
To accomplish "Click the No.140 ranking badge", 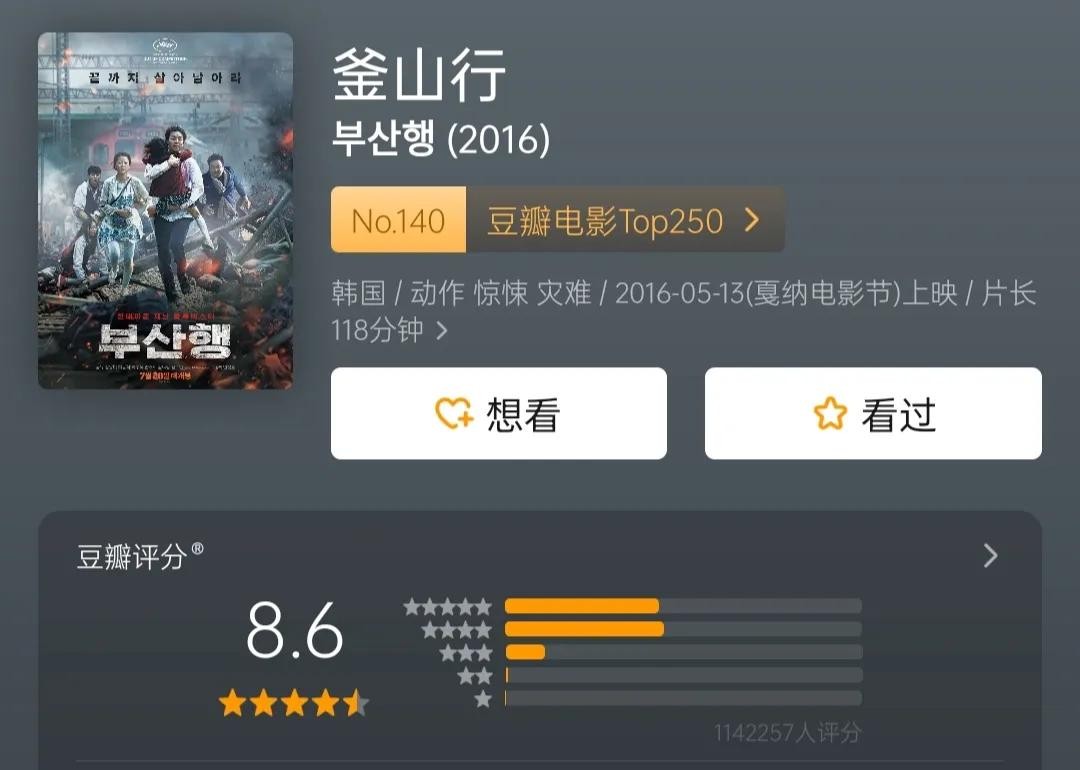I will (398, 220).
